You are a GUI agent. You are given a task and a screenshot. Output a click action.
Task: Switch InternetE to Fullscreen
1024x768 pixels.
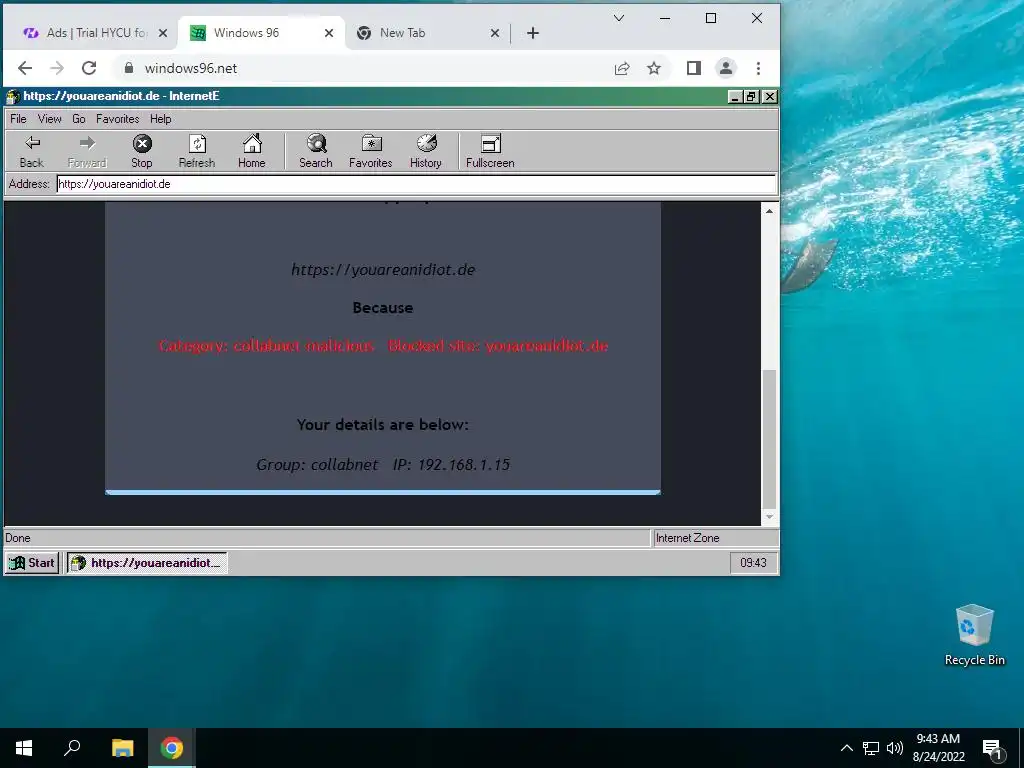490,152
